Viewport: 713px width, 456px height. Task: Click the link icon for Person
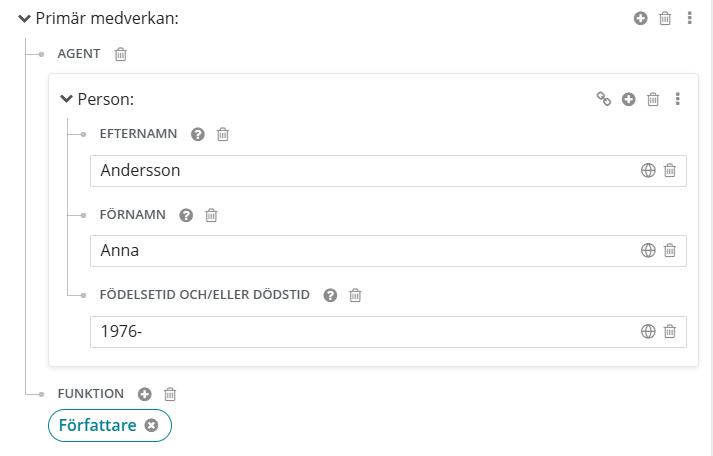pos(604,99)
